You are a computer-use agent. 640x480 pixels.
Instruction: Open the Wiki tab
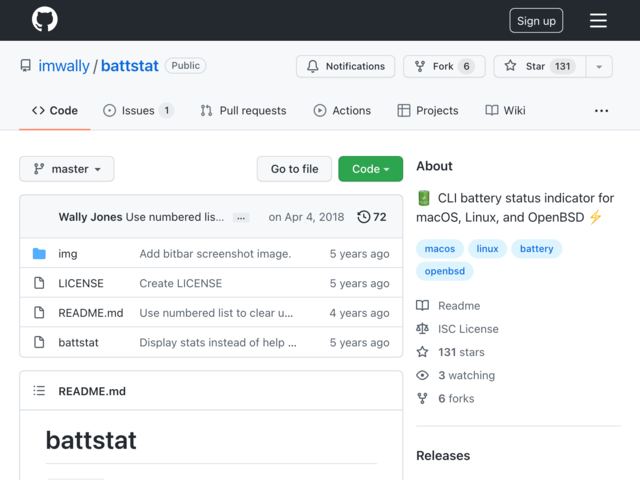point(505,111)
